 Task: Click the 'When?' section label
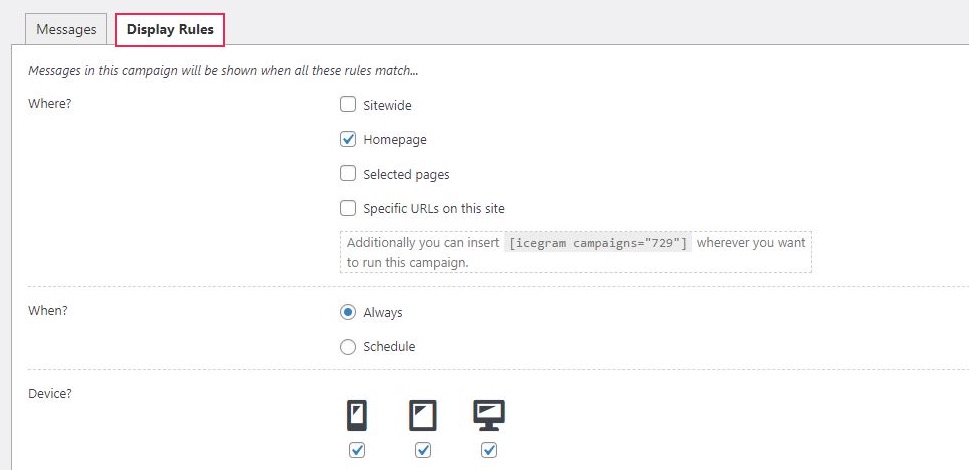pos(48,310)
